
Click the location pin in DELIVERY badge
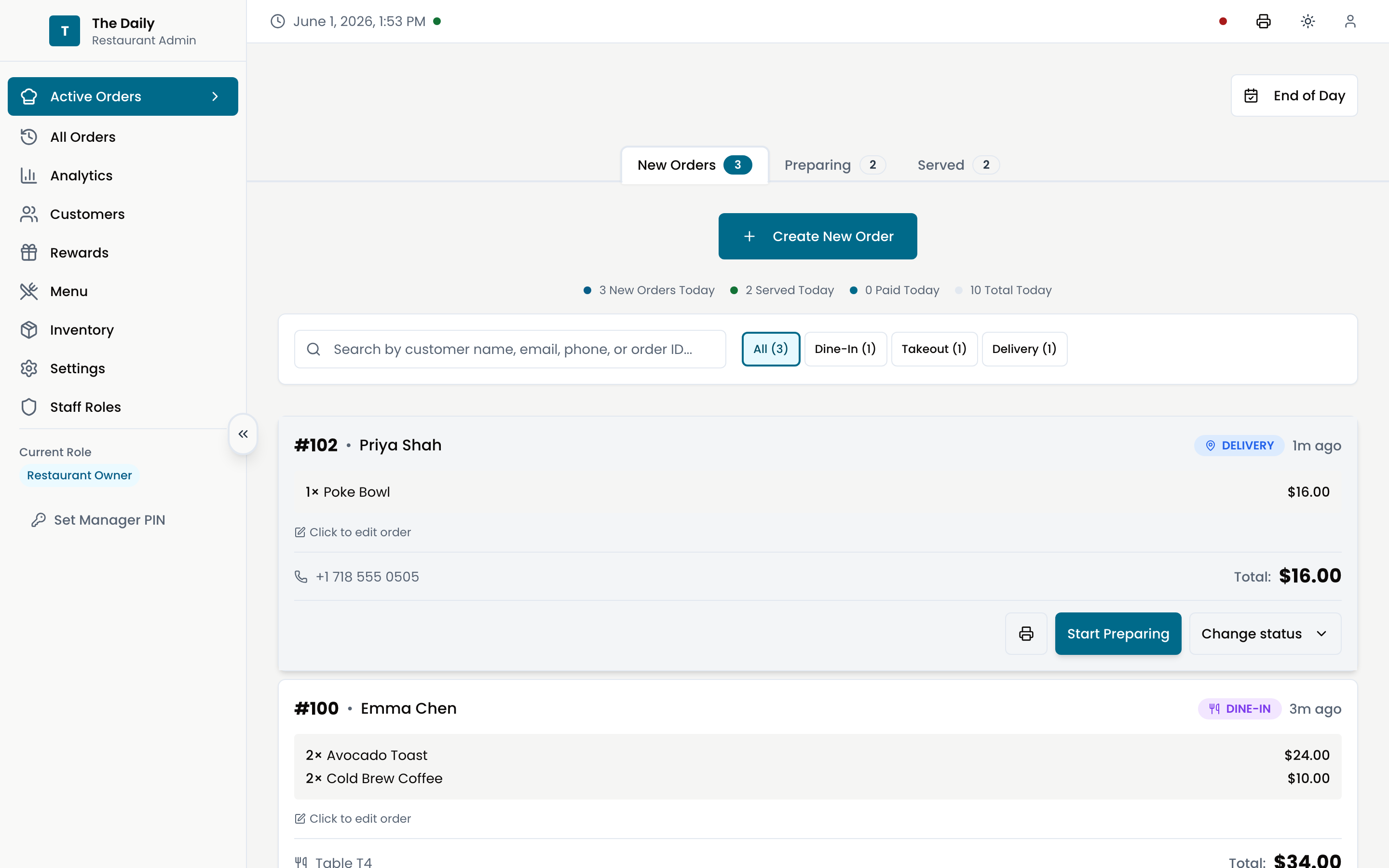[x=1210, y=446]
